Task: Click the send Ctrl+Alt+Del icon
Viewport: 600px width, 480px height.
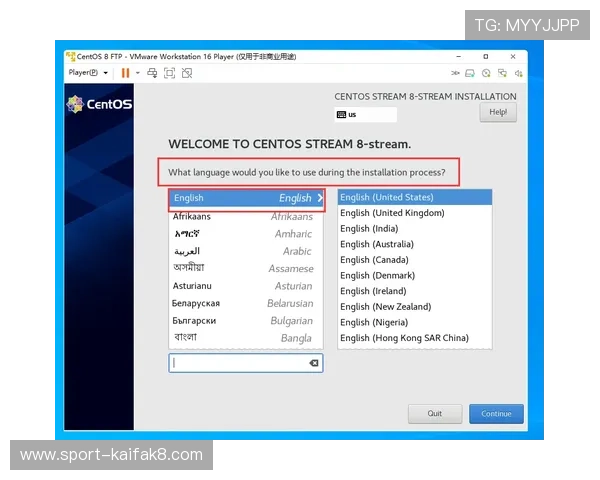Action: [x=152, y=73]
